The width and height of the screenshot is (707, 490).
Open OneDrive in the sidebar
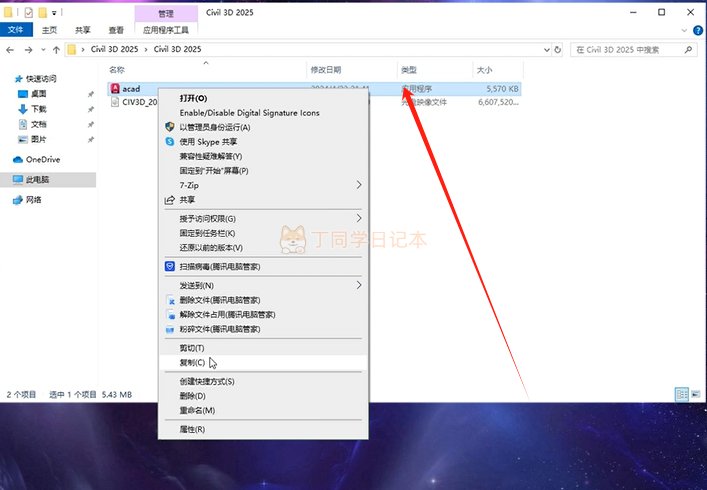pos(43,160)
